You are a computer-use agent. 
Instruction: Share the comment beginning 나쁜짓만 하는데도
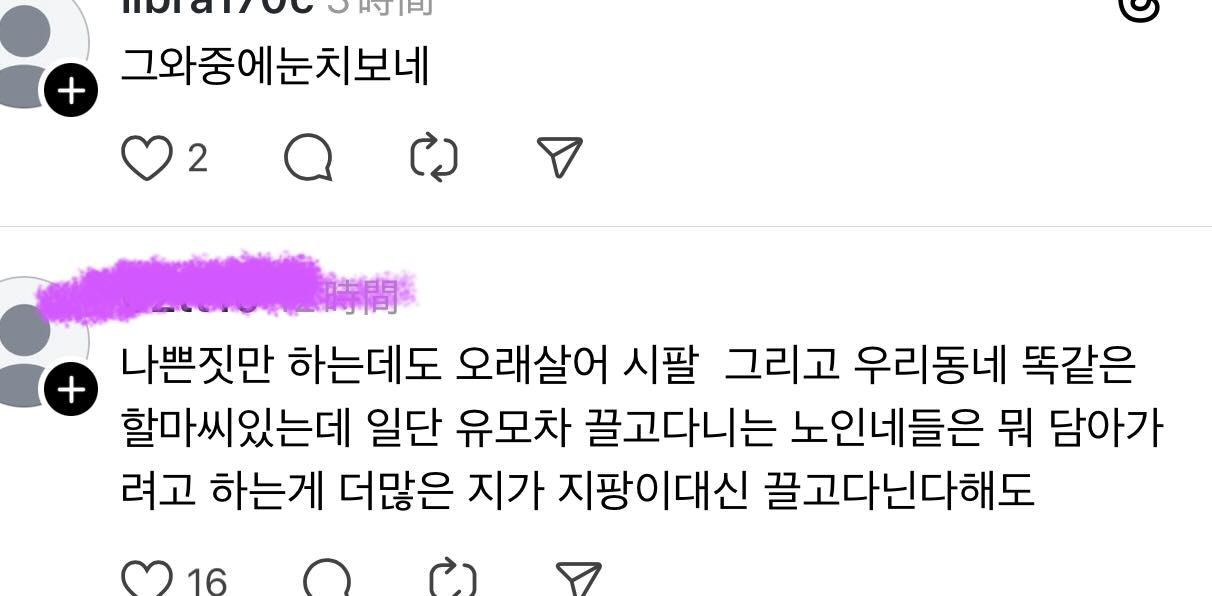click(x=578, y=580)
